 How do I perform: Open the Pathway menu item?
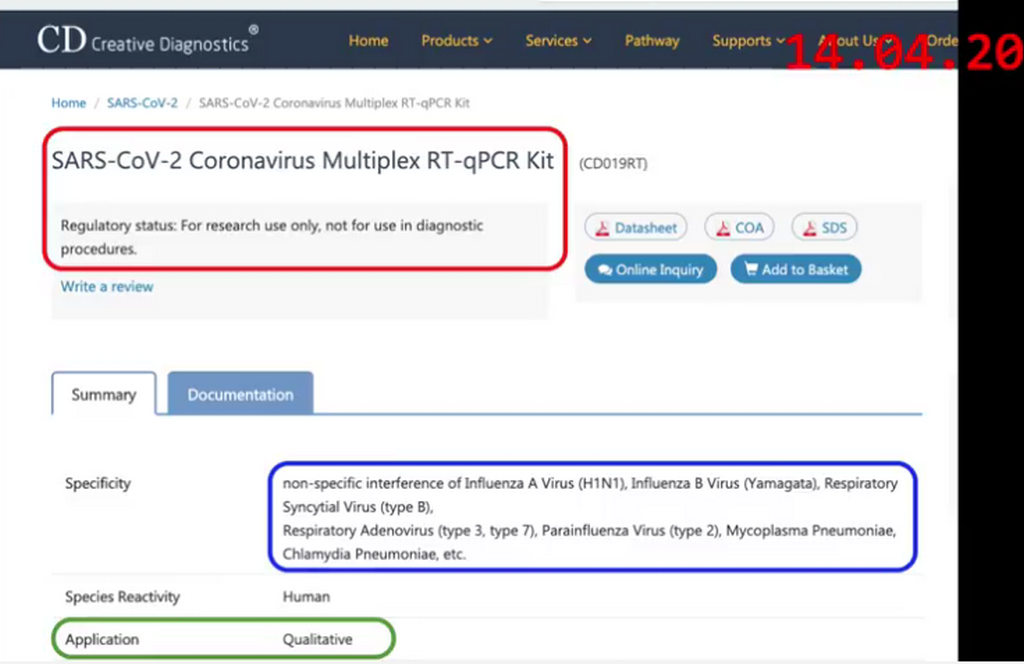pos(652,40)
